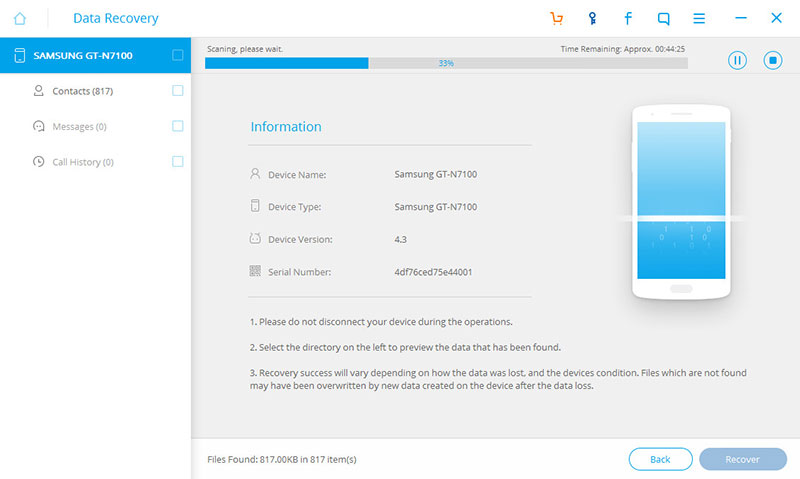Viewport: 800px width, 479px height.
Task: Click the recovery success disclaimer note
Action: click(x=498, y=380)
